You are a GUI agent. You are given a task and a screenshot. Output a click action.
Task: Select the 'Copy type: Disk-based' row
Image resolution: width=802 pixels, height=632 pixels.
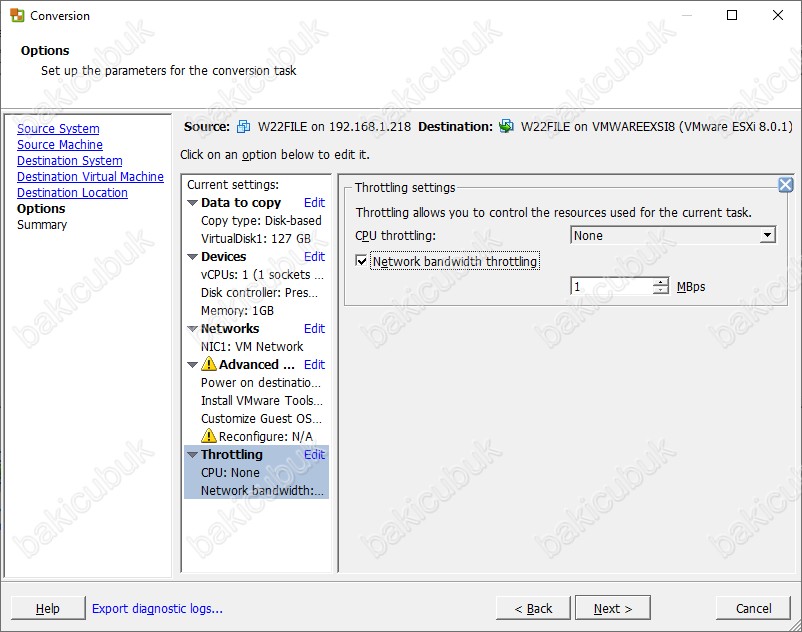[261, 220]
